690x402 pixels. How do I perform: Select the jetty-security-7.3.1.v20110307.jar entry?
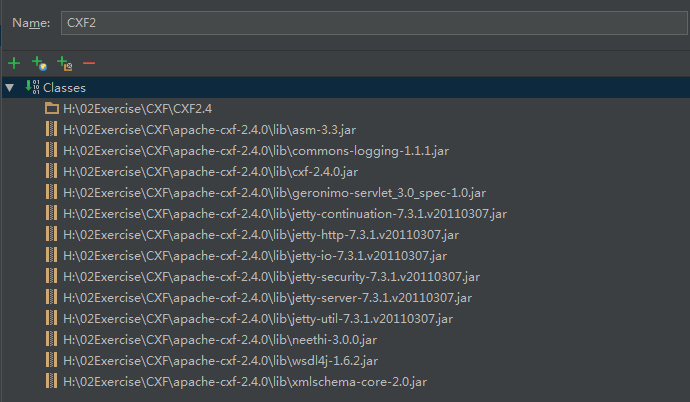pyautogui.click(x=271, y=277)
